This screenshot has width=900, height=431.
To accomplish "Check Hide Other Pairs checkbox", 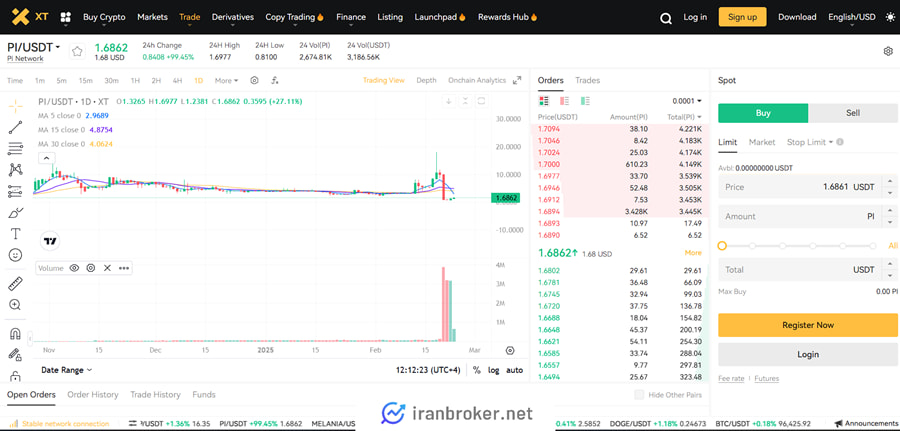I will tap(639, 395).
